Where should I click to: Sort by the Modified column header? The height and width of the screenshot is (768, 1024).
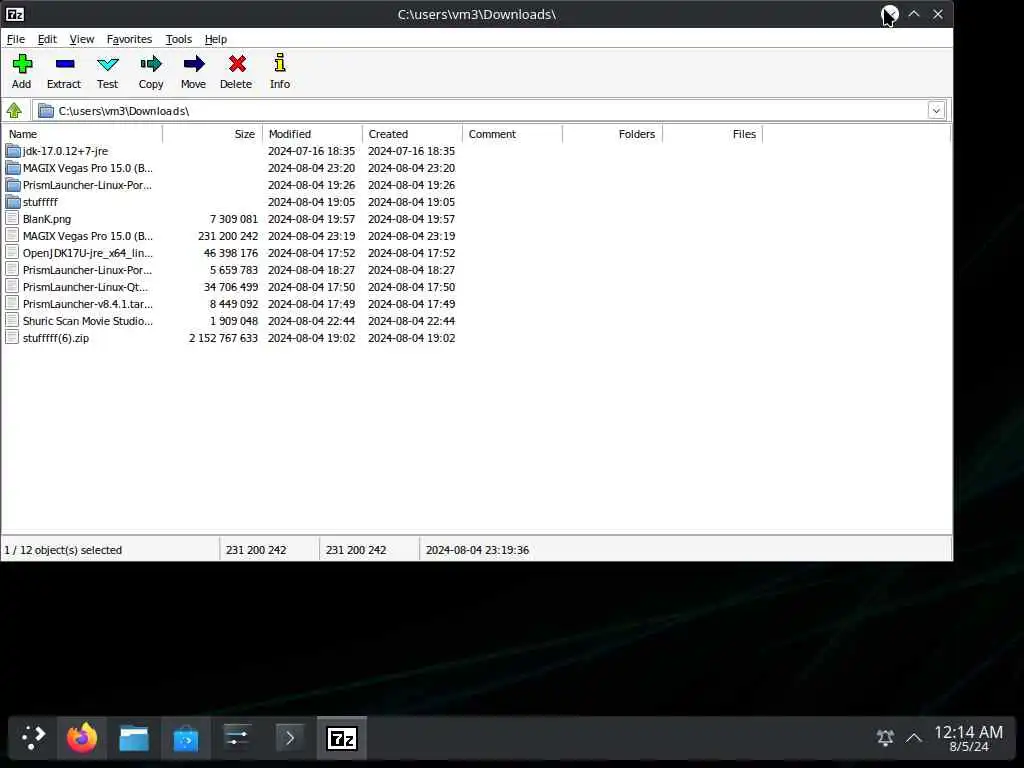coord(312,134)
